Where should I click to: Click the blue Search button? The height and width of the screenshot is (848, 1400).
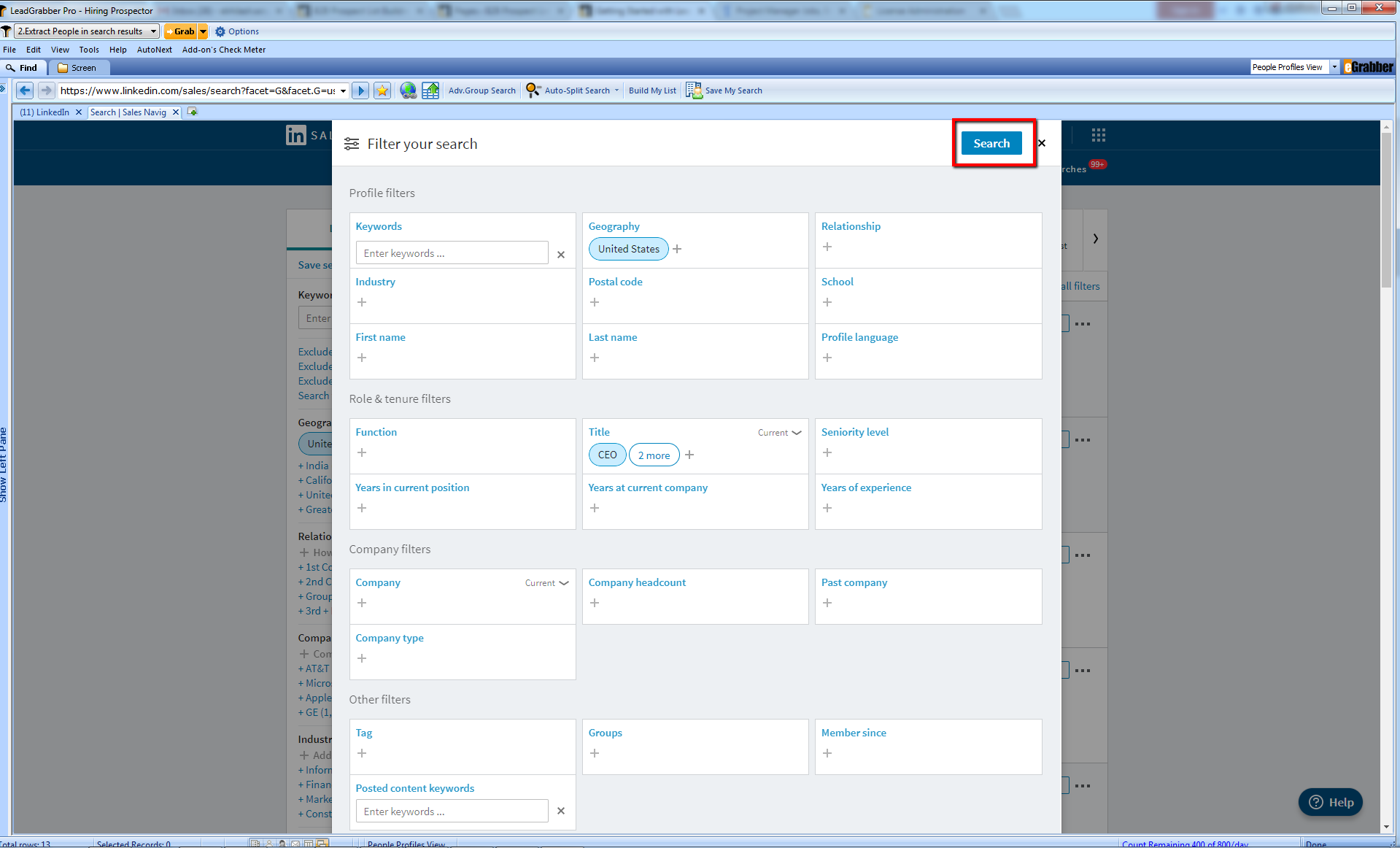(991, 143)
